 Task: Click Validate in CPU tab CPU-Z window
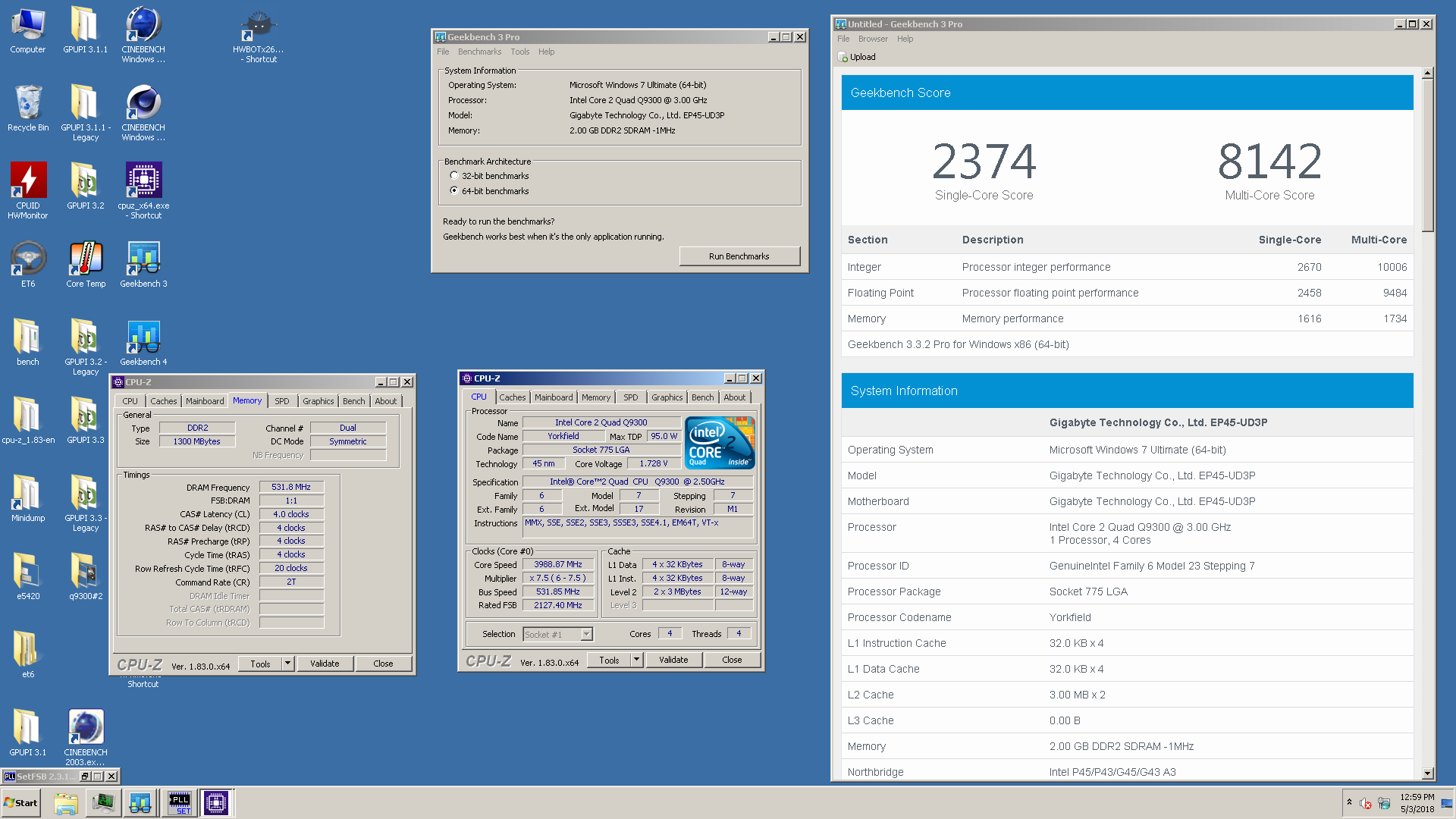[x=673, y=660]
